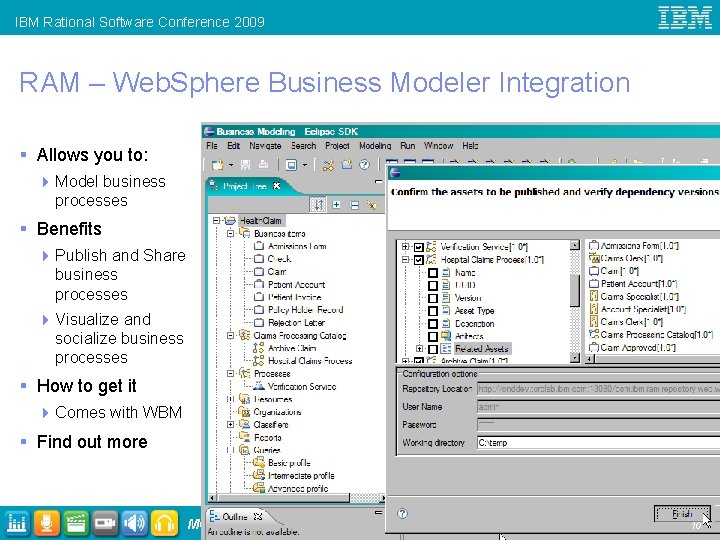Check the Related Assets checkbox
The width and height of the screenshot is (720, 540).
point(433,349)
